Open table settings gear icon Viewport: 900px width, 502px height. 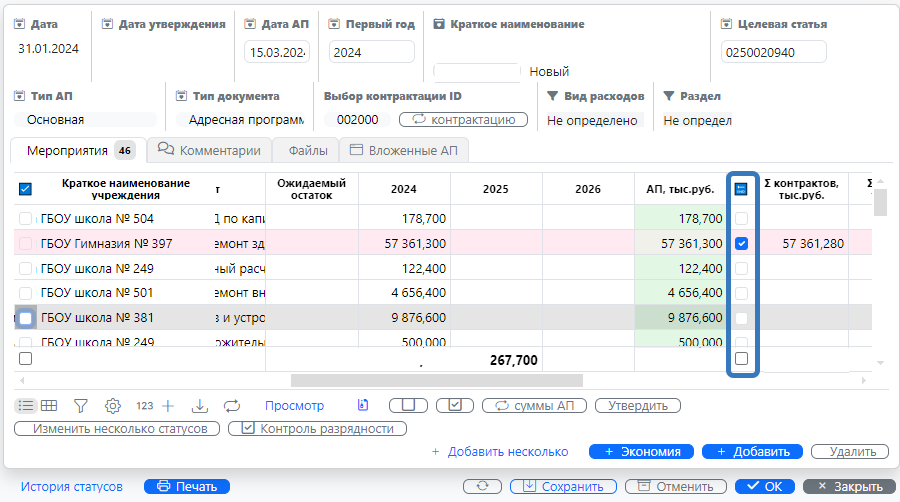113,405
